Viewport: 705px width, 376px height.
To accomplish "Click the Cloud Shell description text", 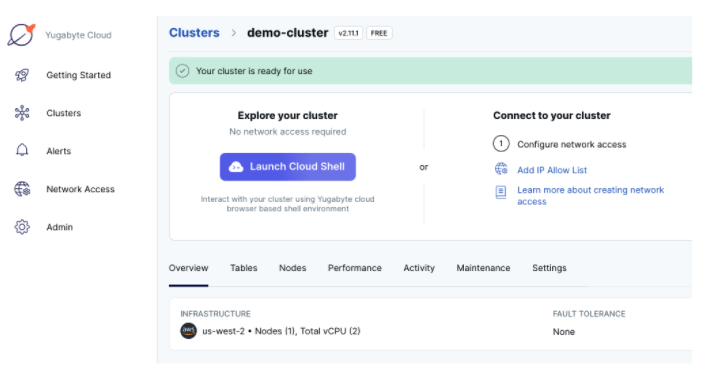I will point(288,204).
